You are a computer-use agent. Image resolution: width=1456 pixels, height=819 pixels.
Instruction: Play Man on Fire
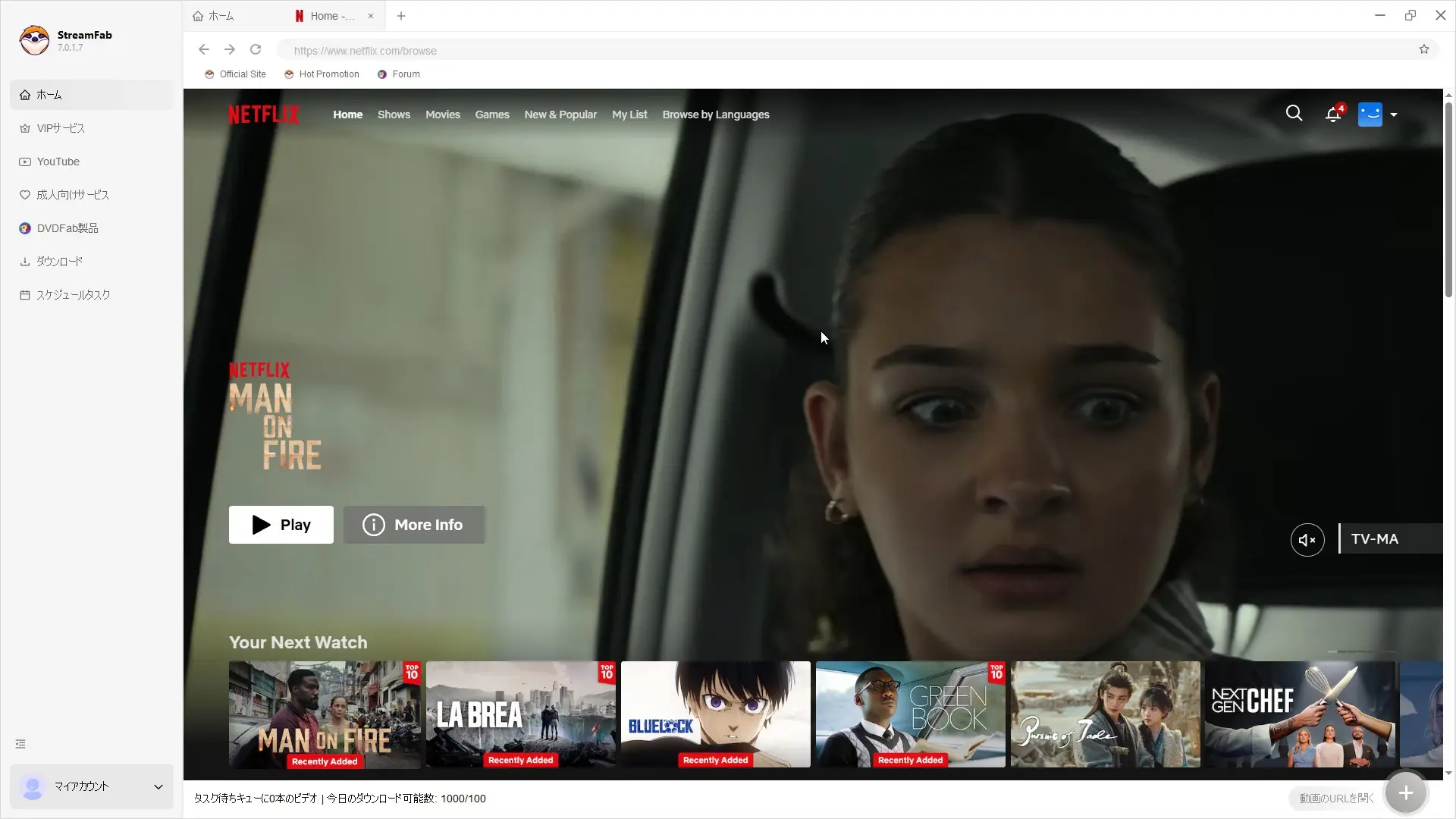pos(281,525)
